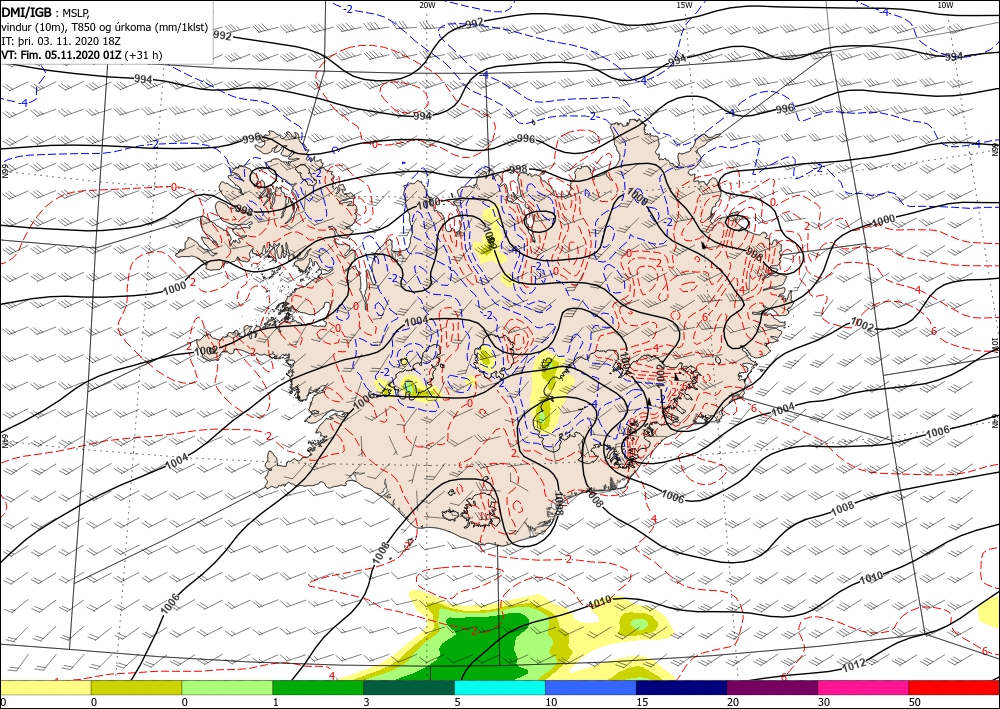The height and width of the screenshot is (709, 1000).
Task: Select the medium green legend swatch
Action: (x=318, y=687)
